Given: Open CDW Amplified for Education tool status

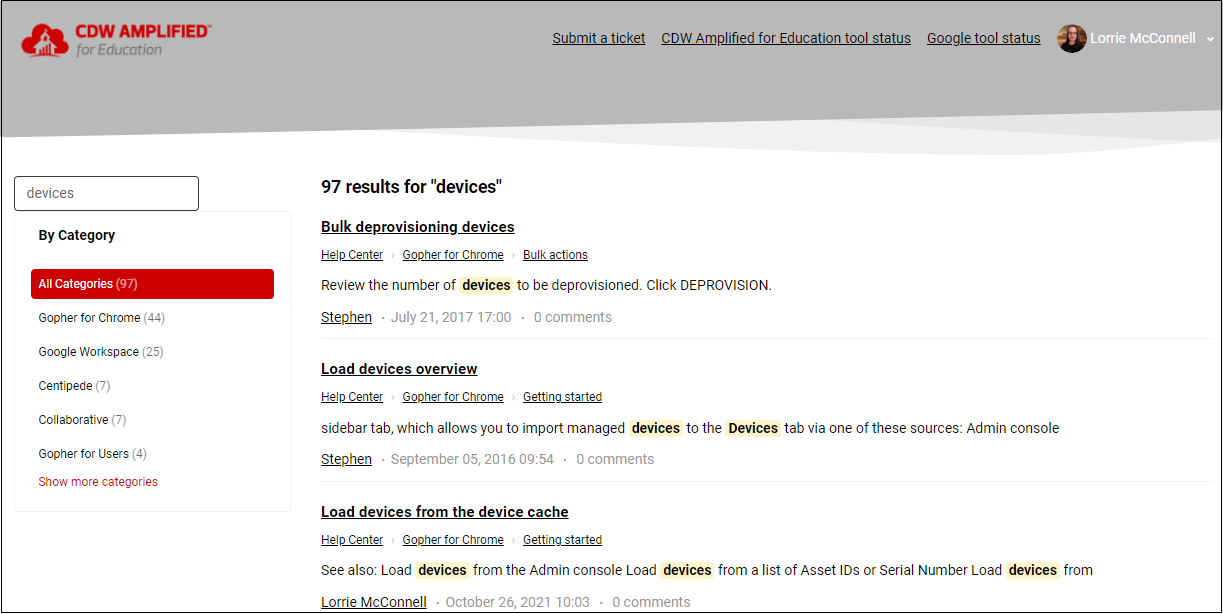Looking at the screenshot, I should pyautogui.click(x=786, y=38).
